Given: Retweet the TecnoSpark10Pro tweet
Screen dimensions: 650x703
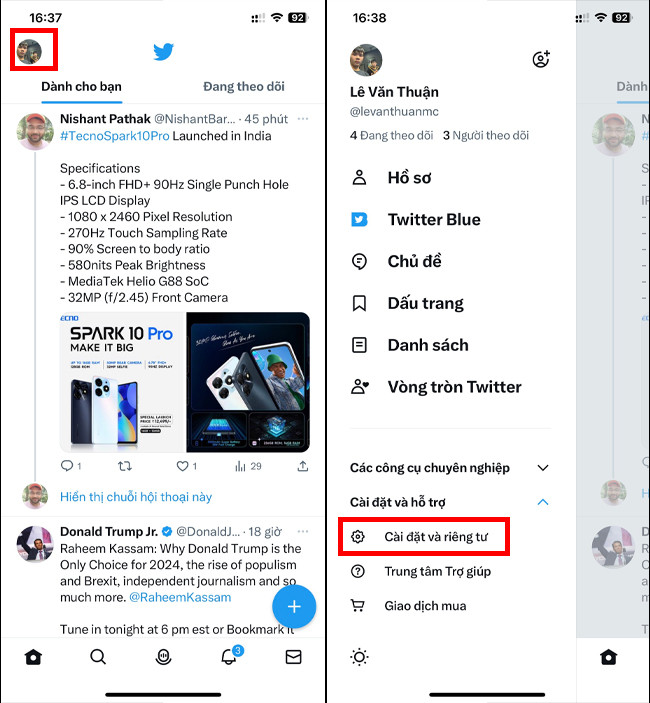Looking at the screenshot, I should [x=125, y=466].
